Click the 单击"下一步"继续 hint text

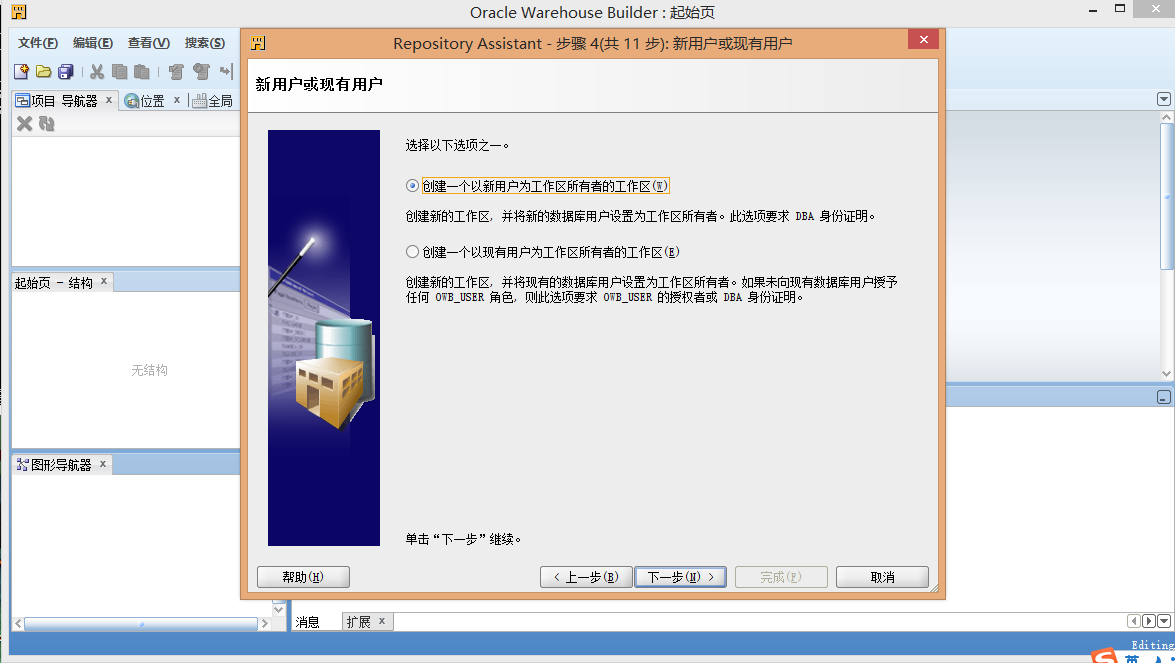click(x=463, y=539)
